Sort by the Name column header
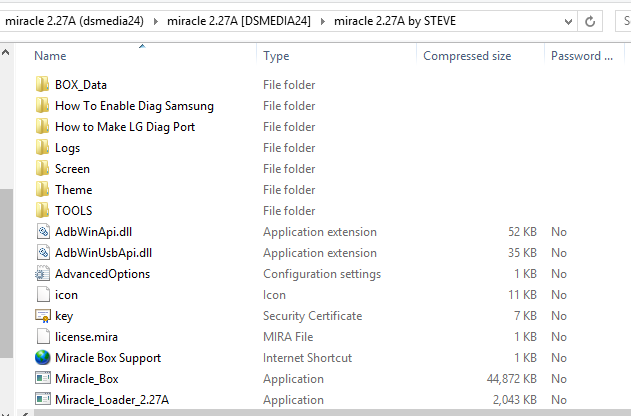Viewport: 631px width, 416px height. click(x=50, y=56)
